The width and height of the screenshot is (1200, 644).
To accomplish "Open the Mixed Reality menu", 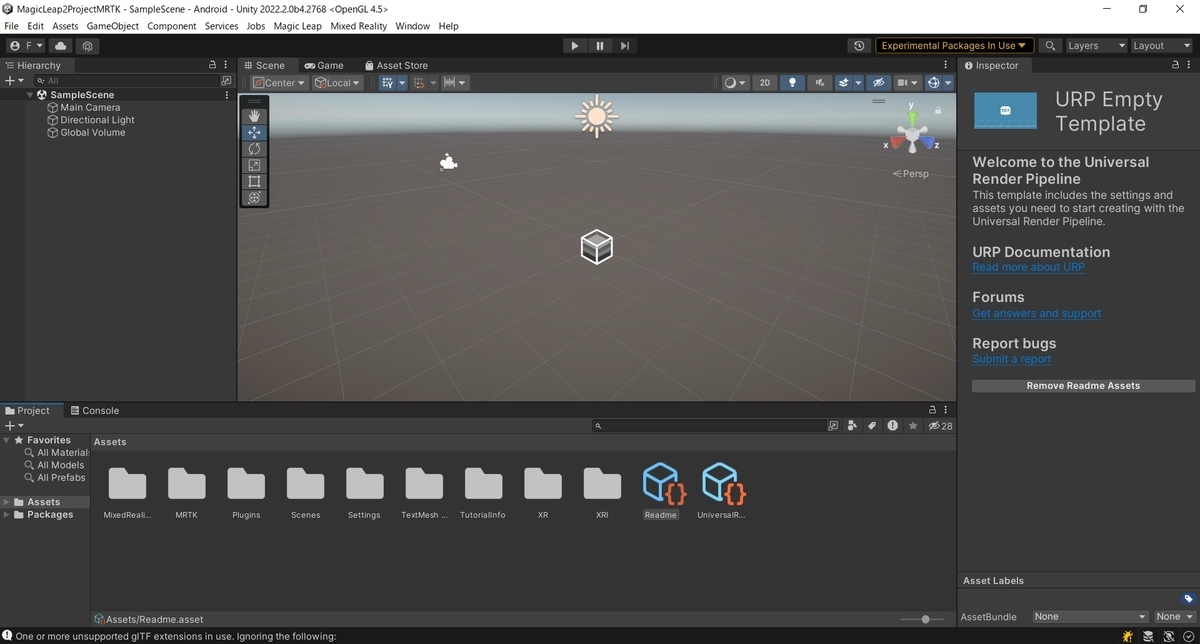I will click(x=360, y=26).
